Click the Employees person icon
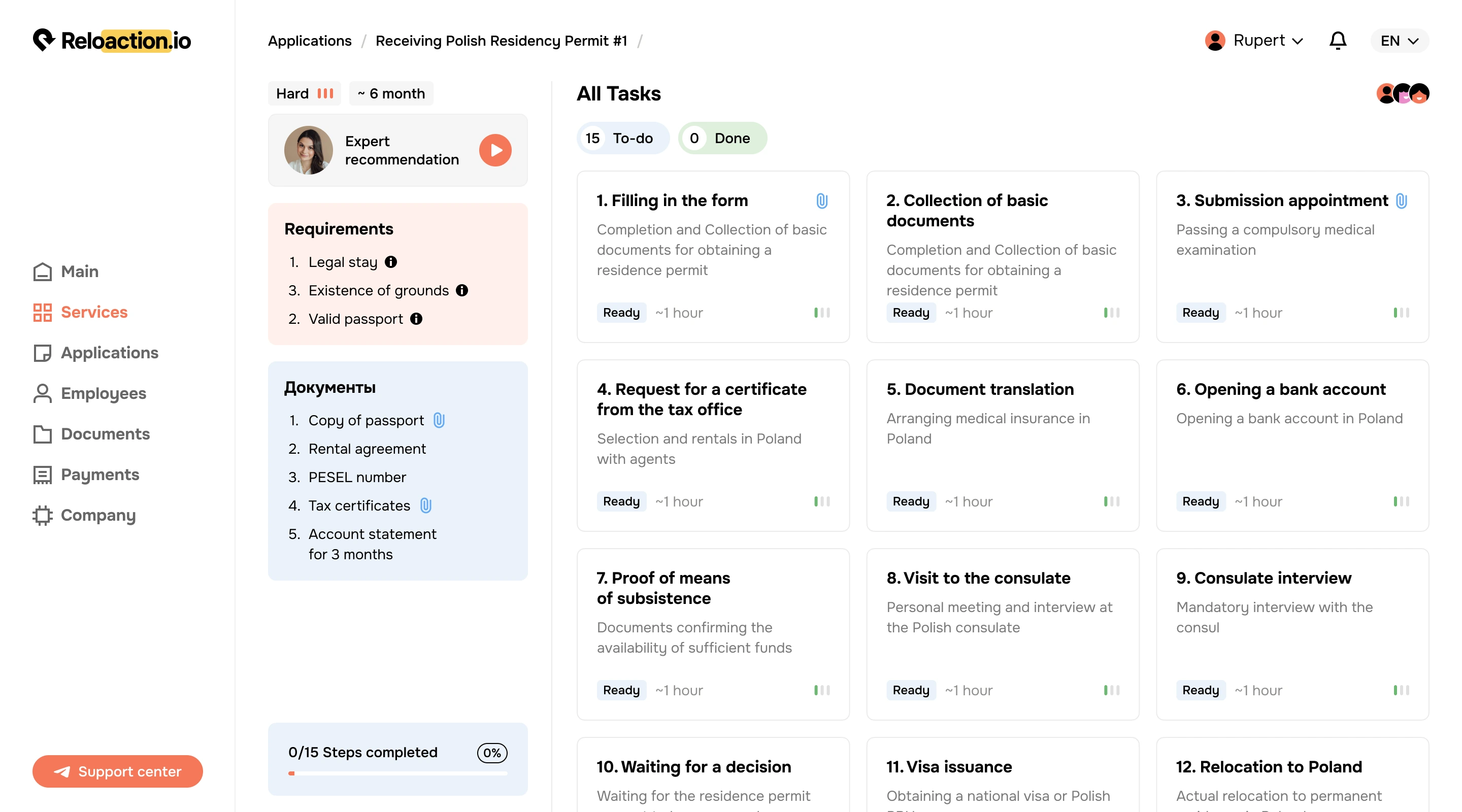 pyautogui.click(x=43, y=393)
